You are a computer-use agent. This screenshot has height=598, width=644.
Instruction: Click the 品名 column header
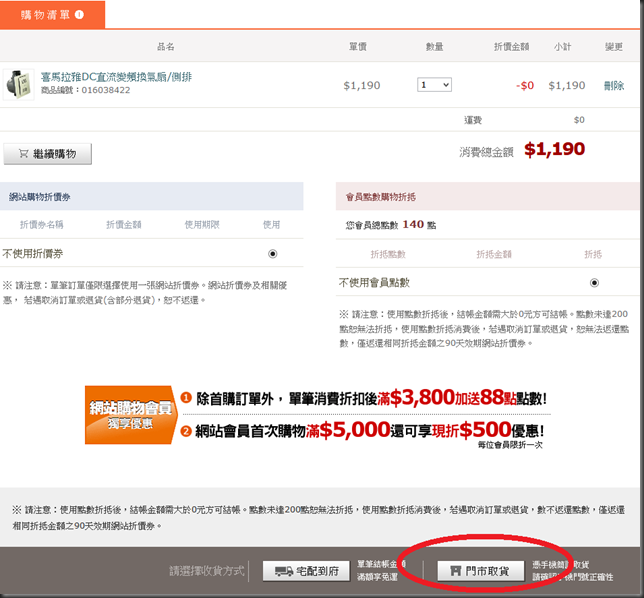point(166,47)
